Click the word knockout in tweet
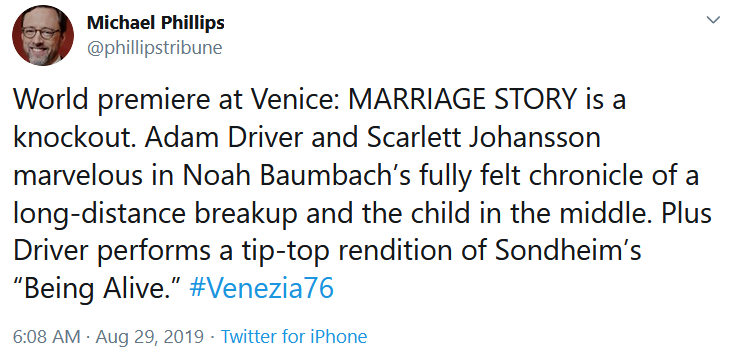 (69, 137)
